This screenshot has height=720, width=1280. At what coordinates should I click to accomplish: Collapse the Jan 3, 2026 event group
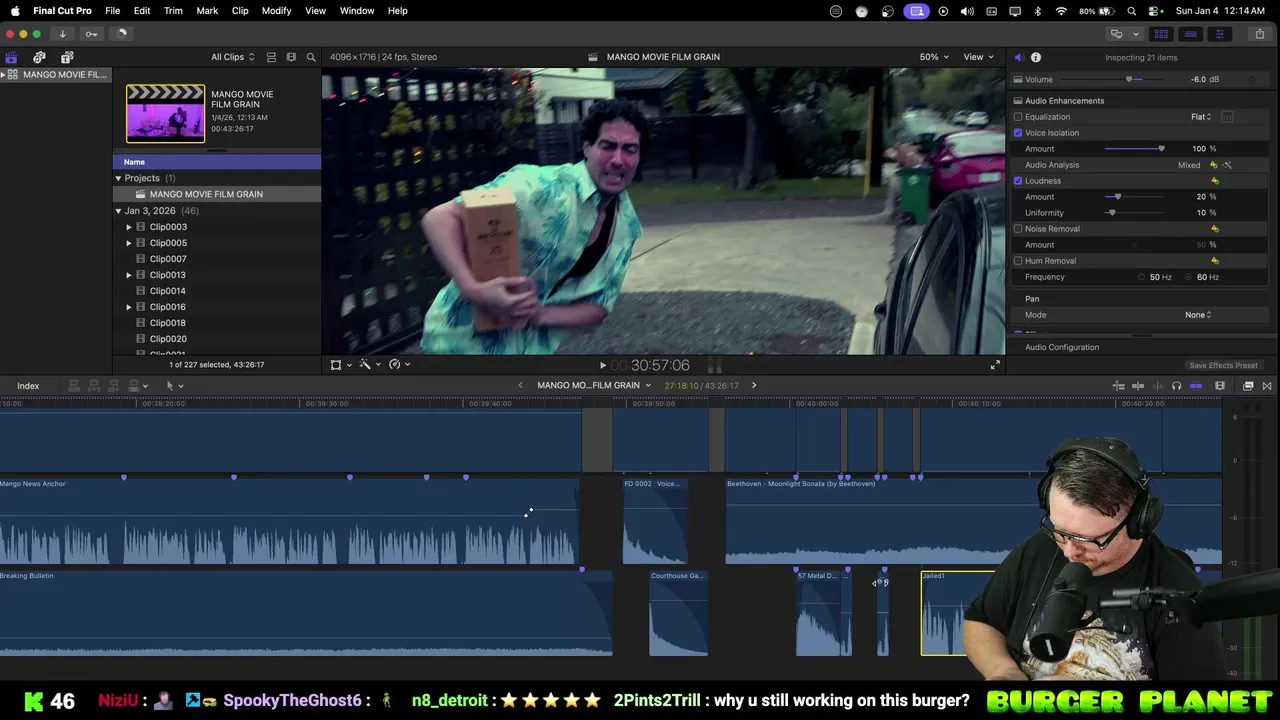click(x=118, y=211)
